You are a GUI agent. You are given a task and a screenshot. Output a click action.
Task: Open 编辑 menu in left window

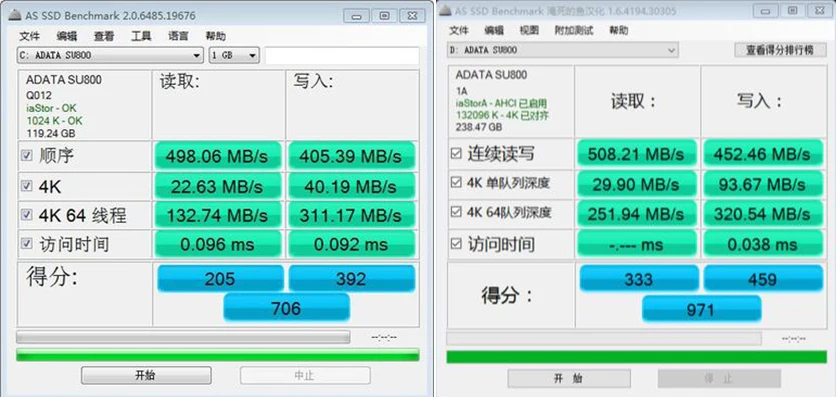click(67, 36)
